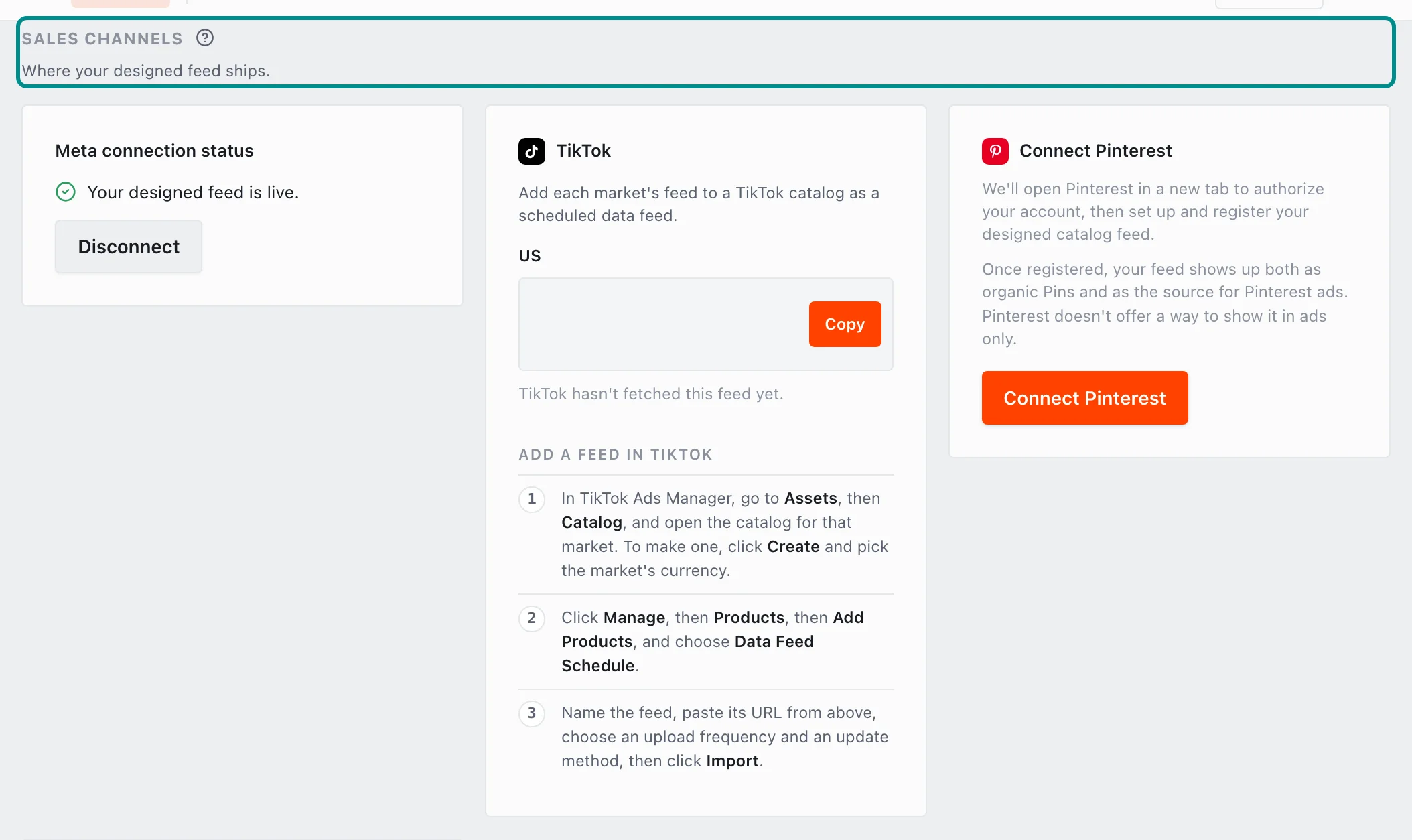This screenshot has height=840, width=1412.
Task: Click the green live status checkmark
Action: point(66,192)
